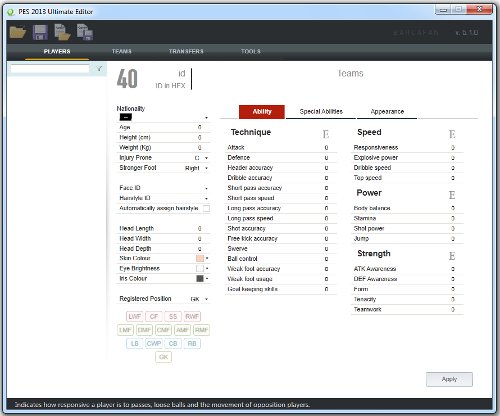Image resolution: width=500 pixels, height=416 pixels.
Task: Select the Appearance tab
Action: click(387, 112)
